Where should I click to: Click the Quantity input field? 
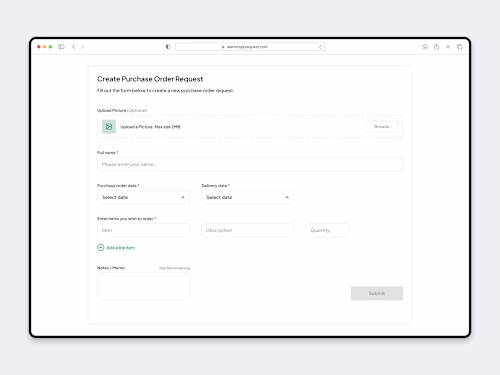tap(327, 230)
